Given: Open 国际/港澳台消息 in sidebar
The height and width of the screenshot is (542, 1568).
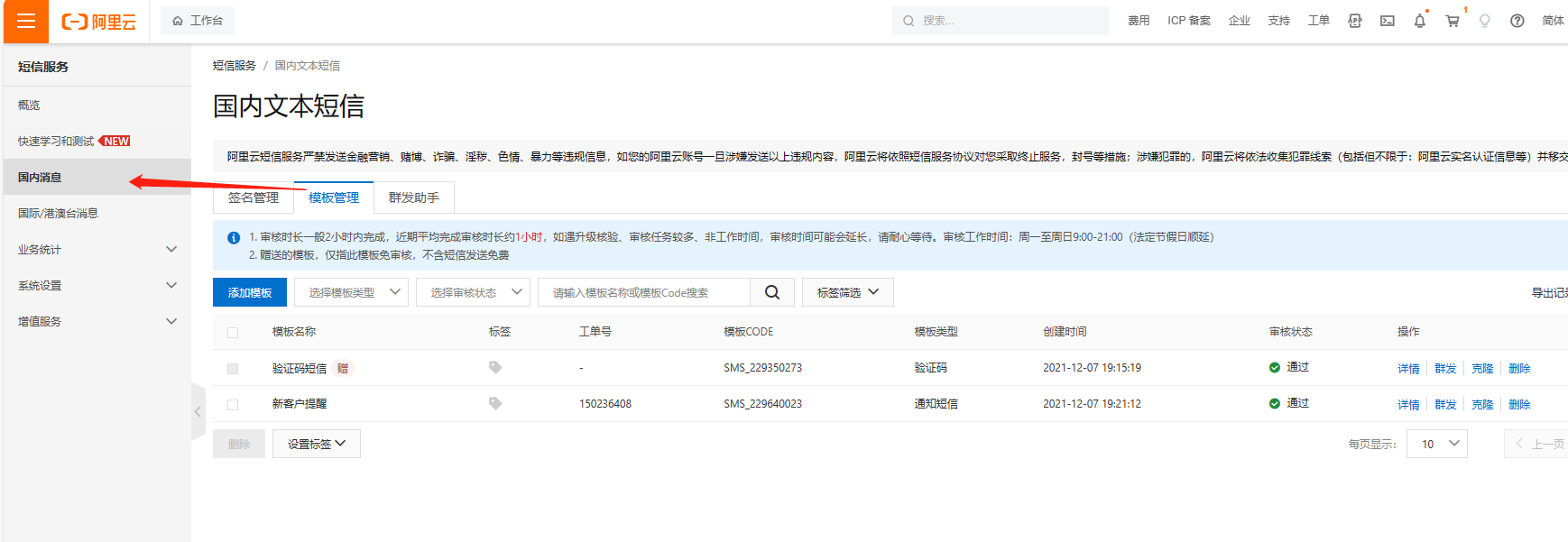Looking at the screenshot, I should pyautogui.click(x=97, y=214).
